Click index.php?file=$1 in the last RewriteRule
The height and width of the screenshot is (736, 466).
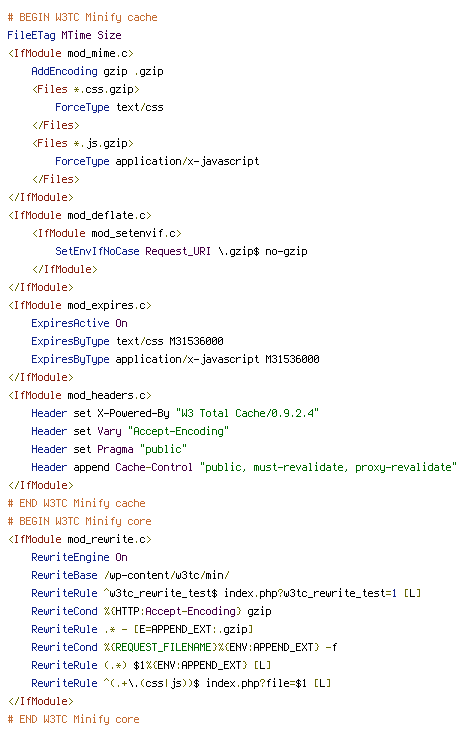point(256,683)
